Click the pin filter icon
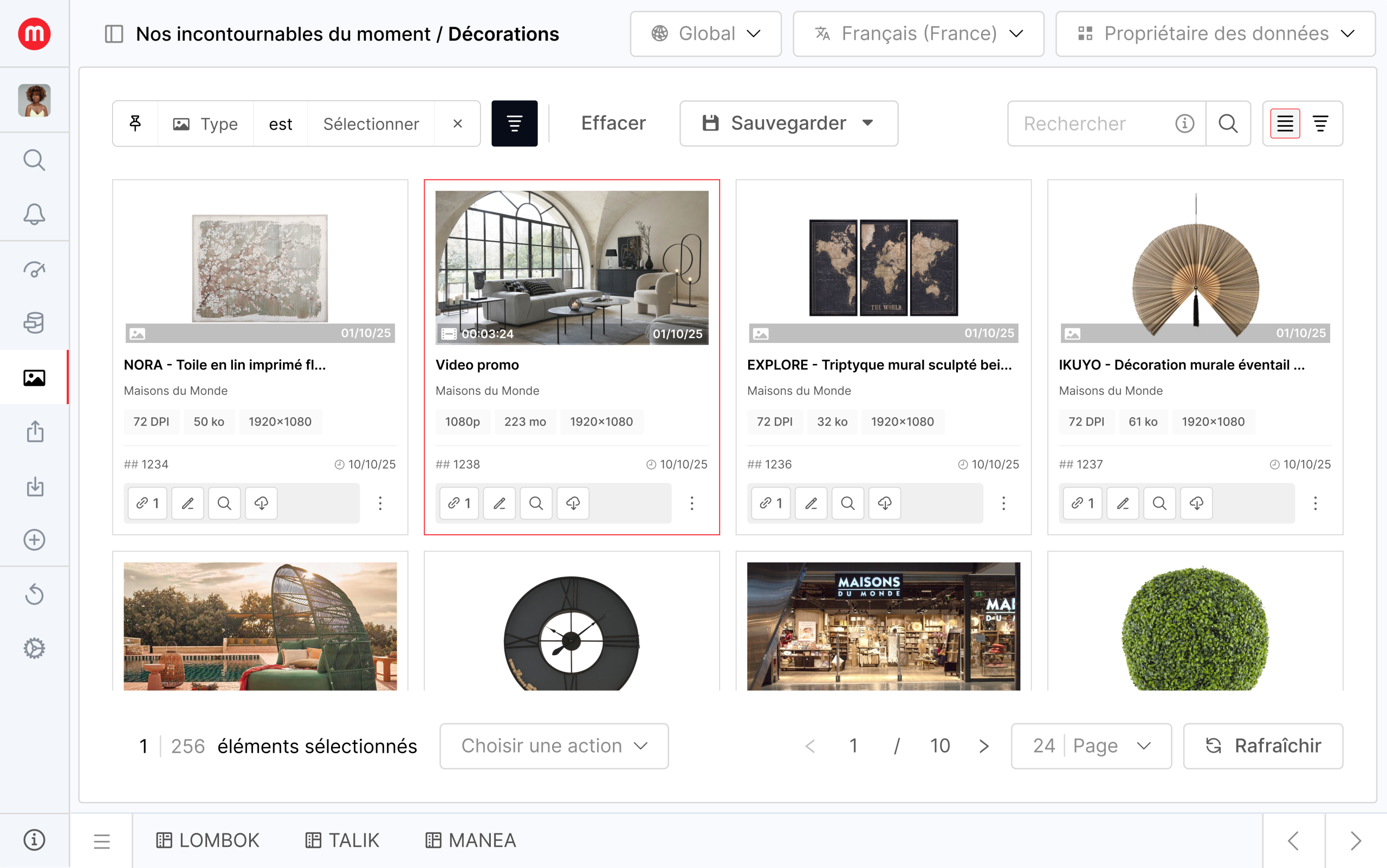This screenshot has width=1387, height=868. (135, 124)
